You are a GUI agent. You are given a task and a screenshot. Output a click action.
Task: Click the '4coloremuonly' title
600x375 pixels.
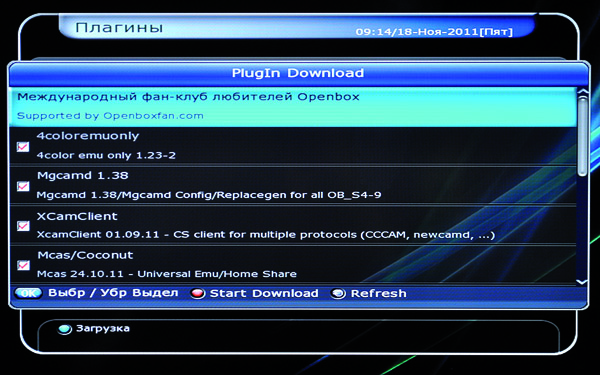88,136
